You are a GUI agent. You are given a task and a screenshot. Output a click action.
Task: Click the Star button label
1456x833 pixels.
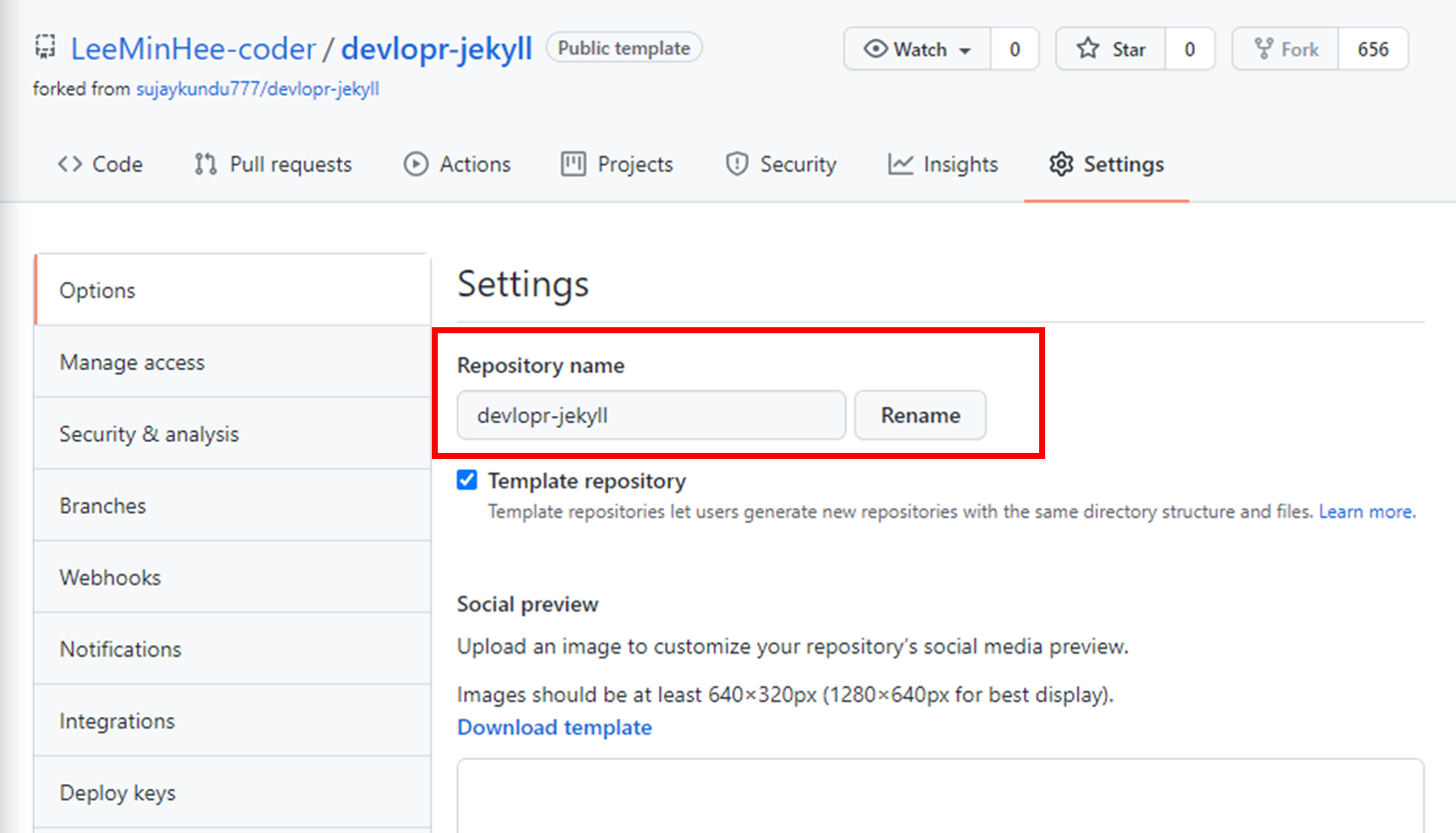pos(1129,49)
